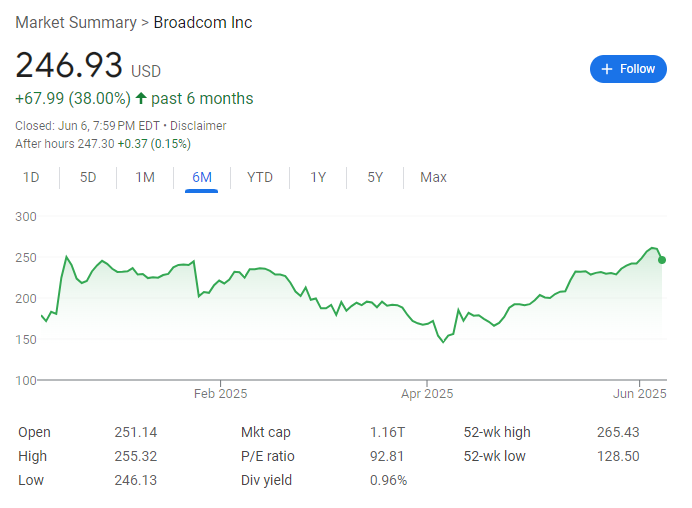The width and height of the screenshot is (692, 508).
Task: Show the Max range tab
Action: [x=433, y=177]
